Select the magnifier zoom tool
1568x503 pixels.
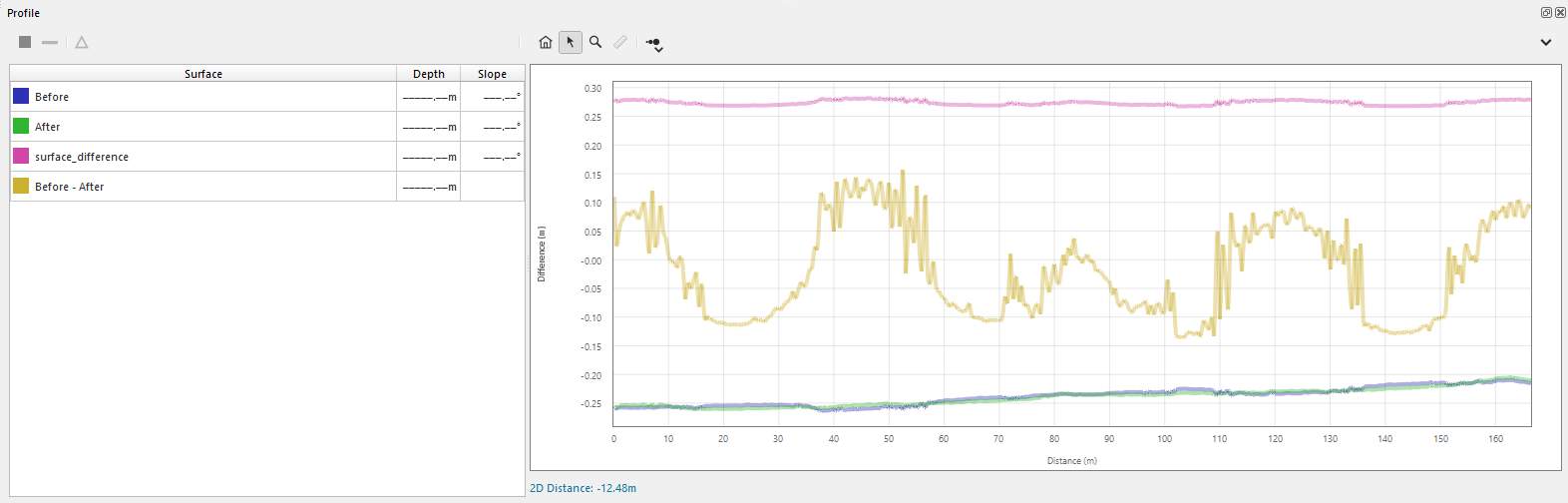point(595,42)
